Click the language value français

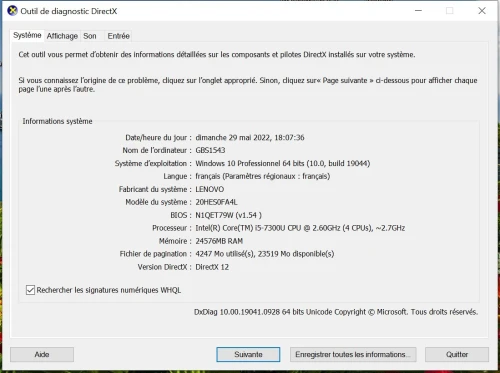(263, 176)
